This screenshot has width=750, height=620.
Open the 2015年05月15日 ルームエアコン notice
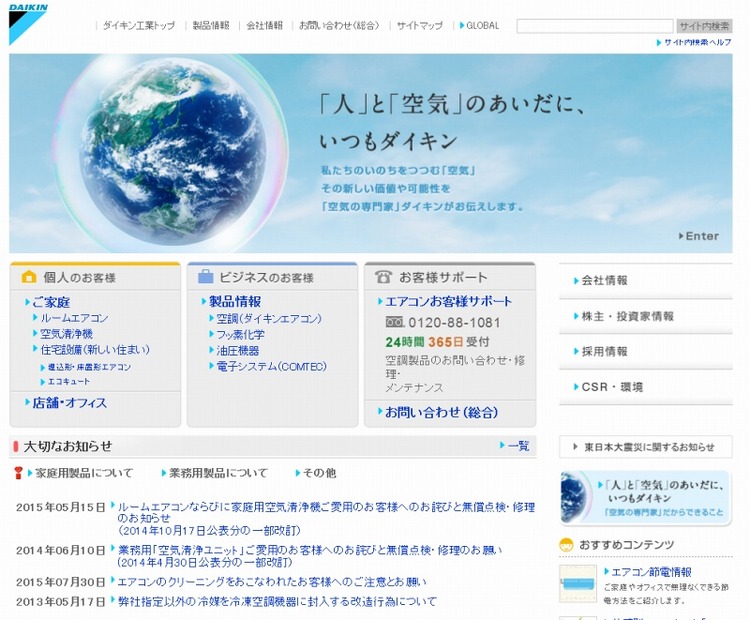pyautogui.click(x=326, y=519)
